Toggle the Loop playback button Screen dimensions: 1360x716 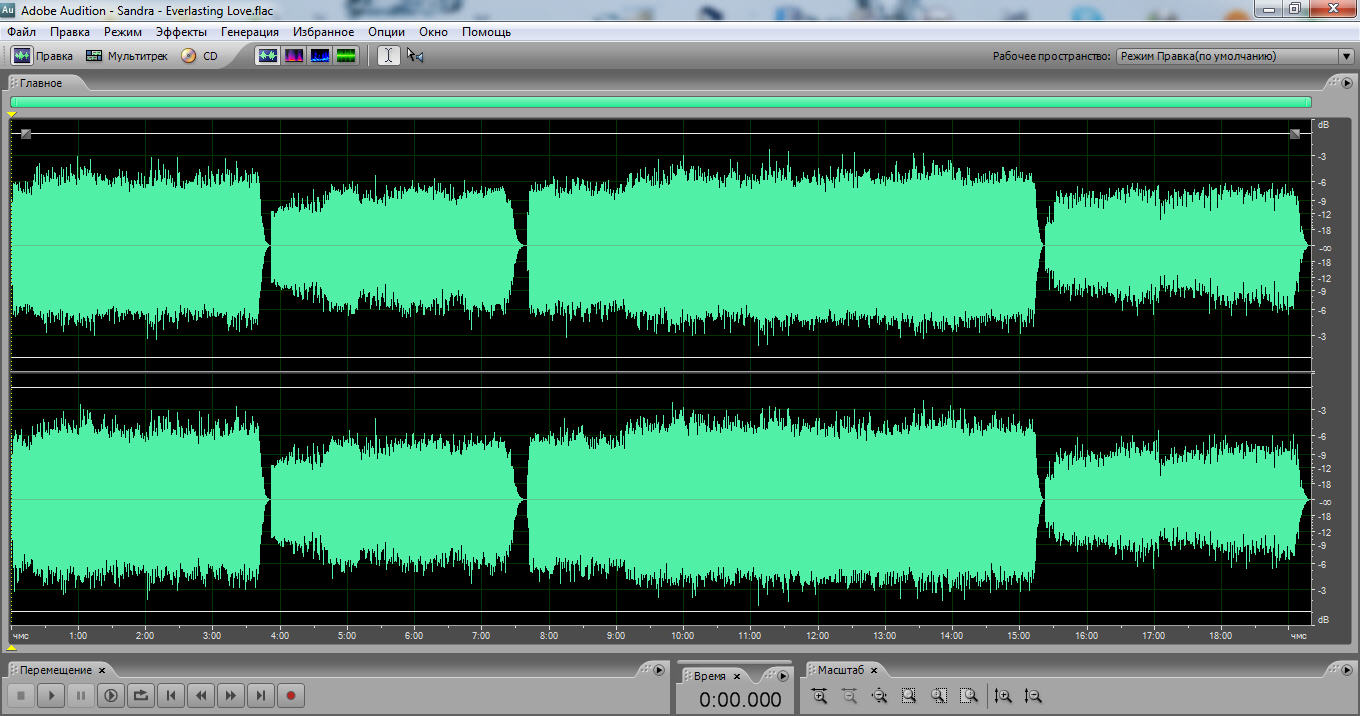[141, 695]
